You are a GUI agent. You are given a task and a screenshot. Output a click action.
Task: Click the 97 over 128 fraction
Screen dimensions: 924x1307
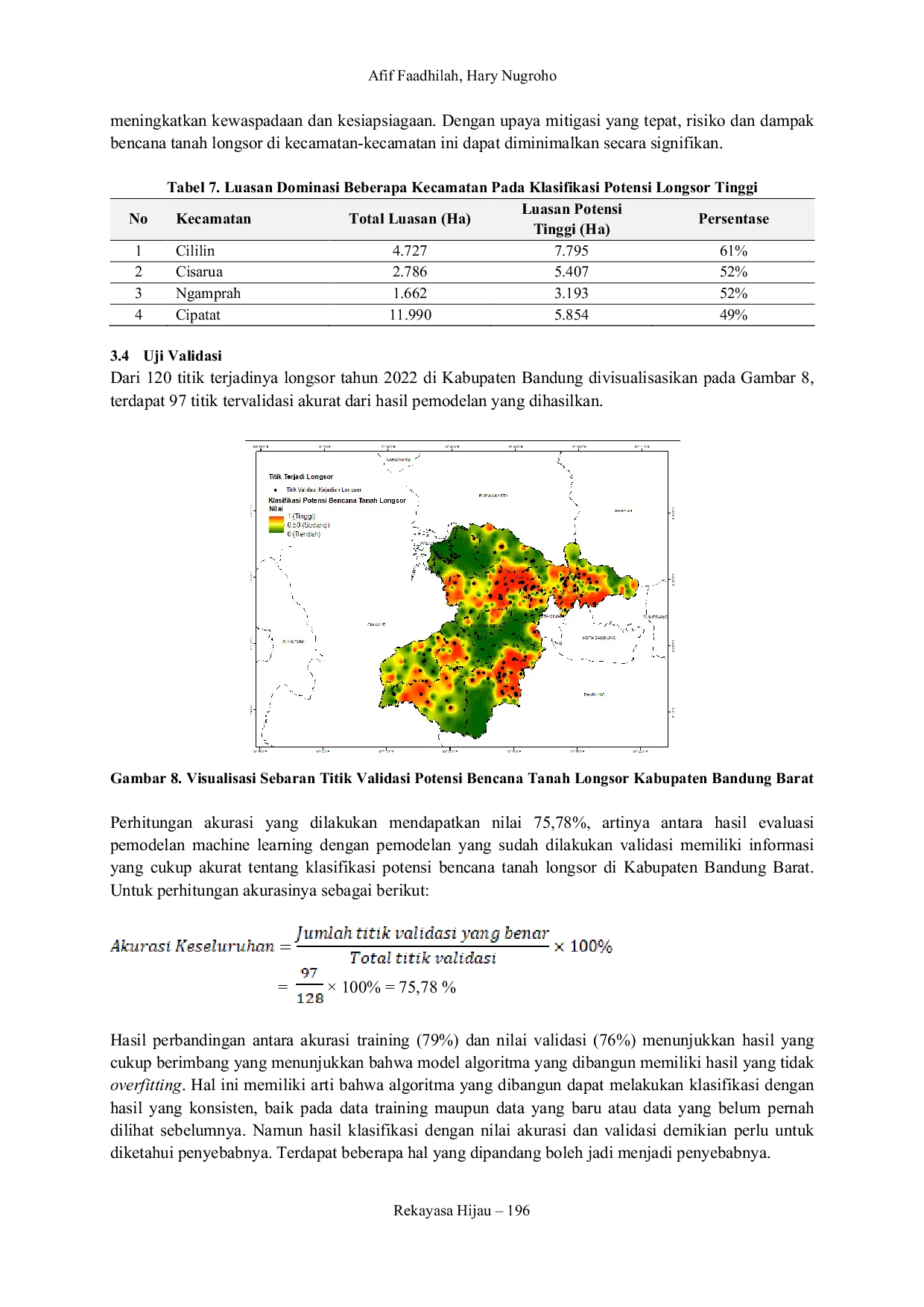[310, 986]
